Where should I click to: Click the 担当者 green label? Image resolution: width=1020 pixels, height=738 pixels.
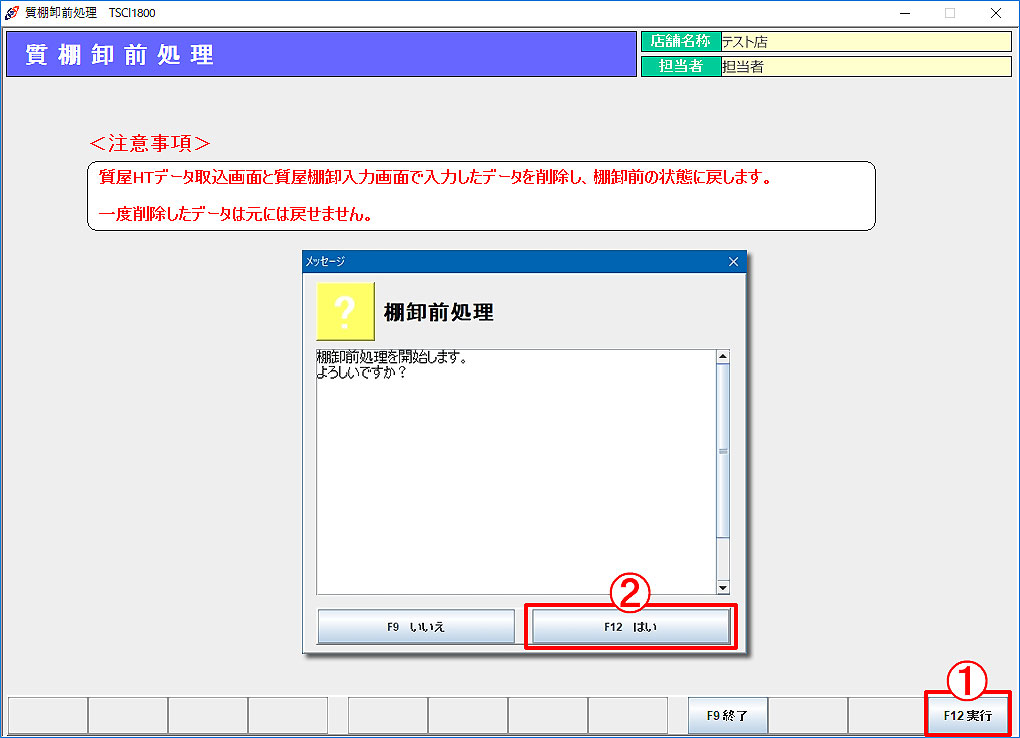tap(681, 66)
